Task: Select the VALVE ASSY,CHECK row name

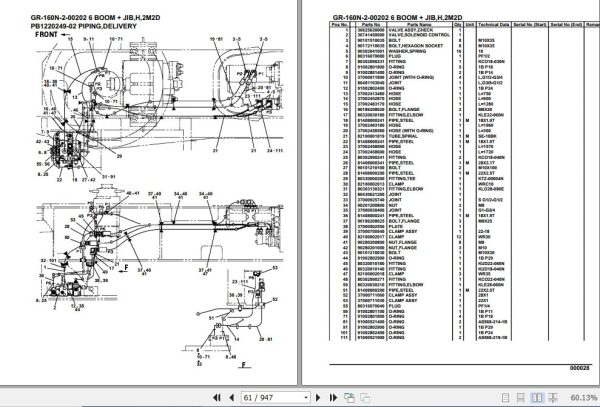Action: [x=411, y=30]
